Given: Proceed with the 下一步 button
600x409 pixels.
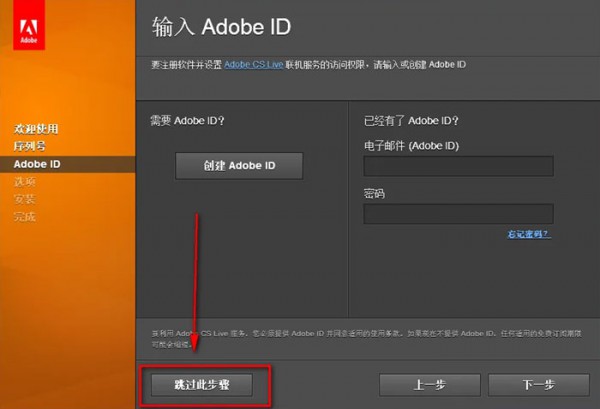Looking at the screenshot, I should tap(539, 385).
